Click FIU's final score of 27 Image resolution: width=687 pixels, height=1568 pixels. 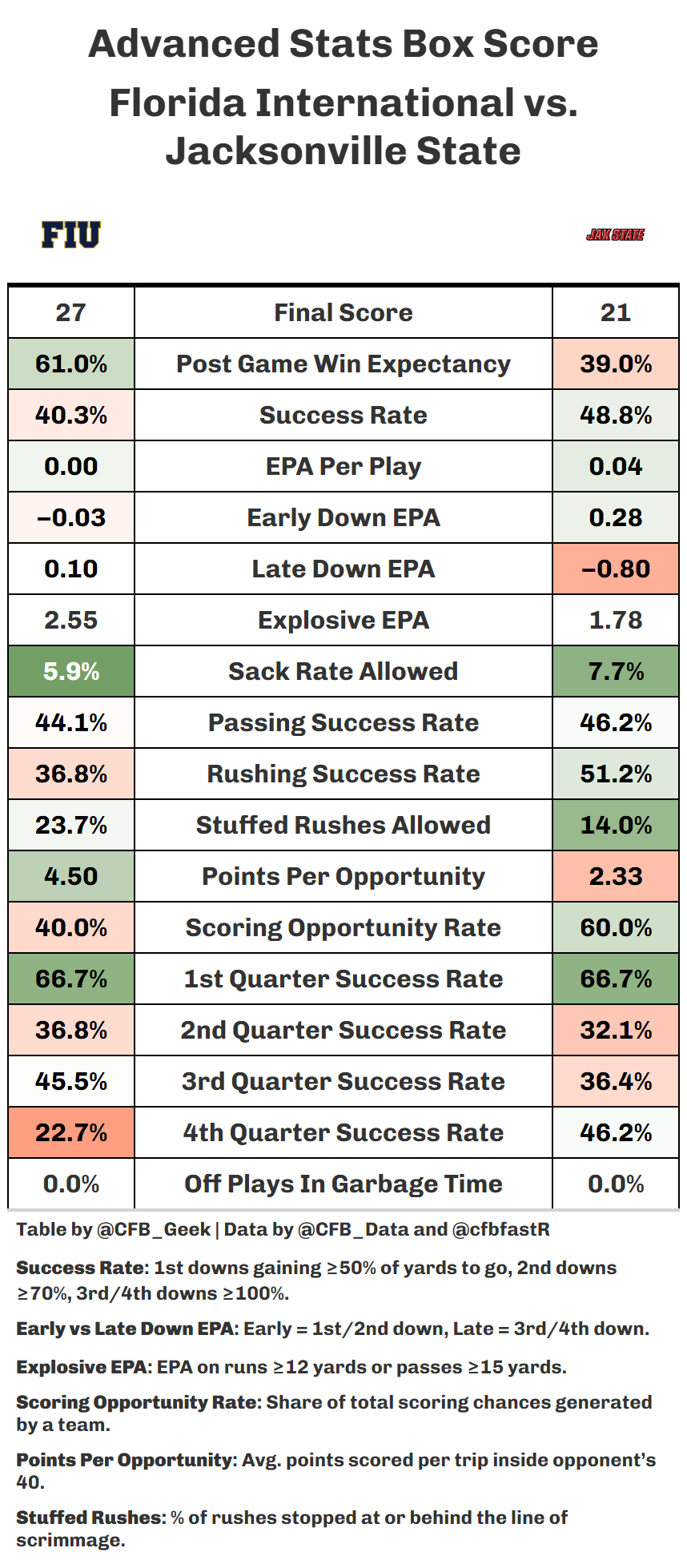click(71, 312)
